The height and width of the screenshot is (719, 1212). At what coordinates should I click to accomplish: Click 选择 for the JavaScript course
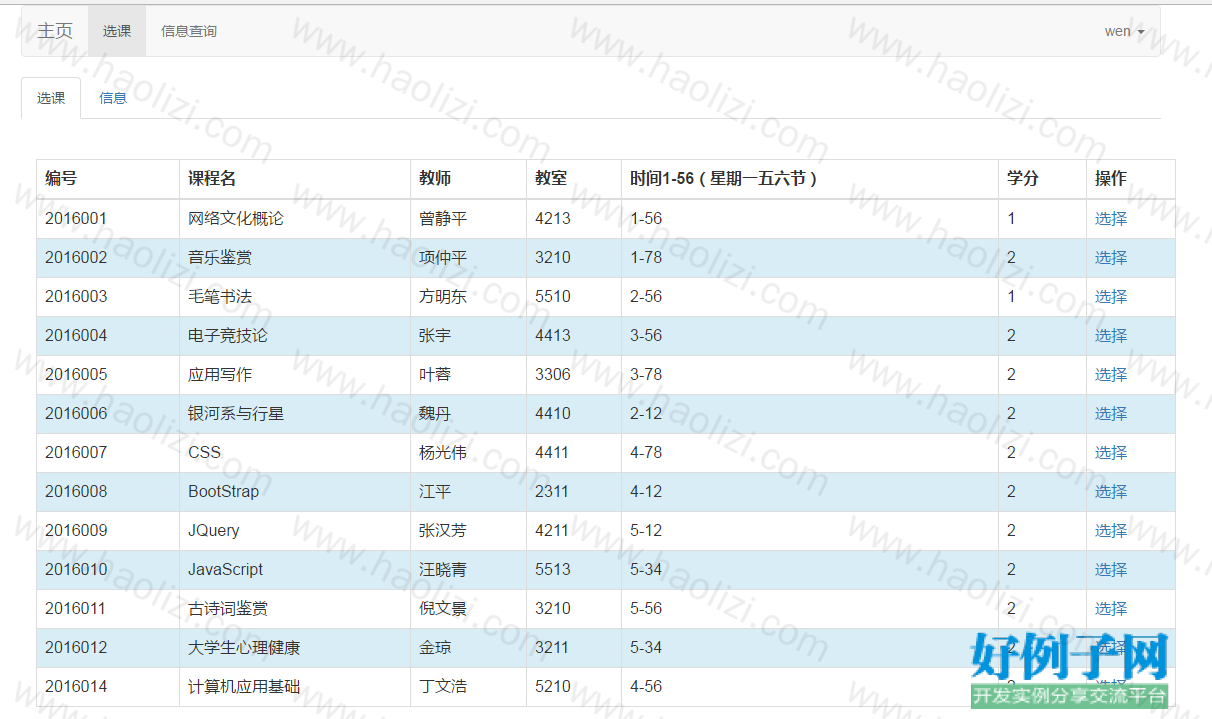click(x=1111, y=569)
